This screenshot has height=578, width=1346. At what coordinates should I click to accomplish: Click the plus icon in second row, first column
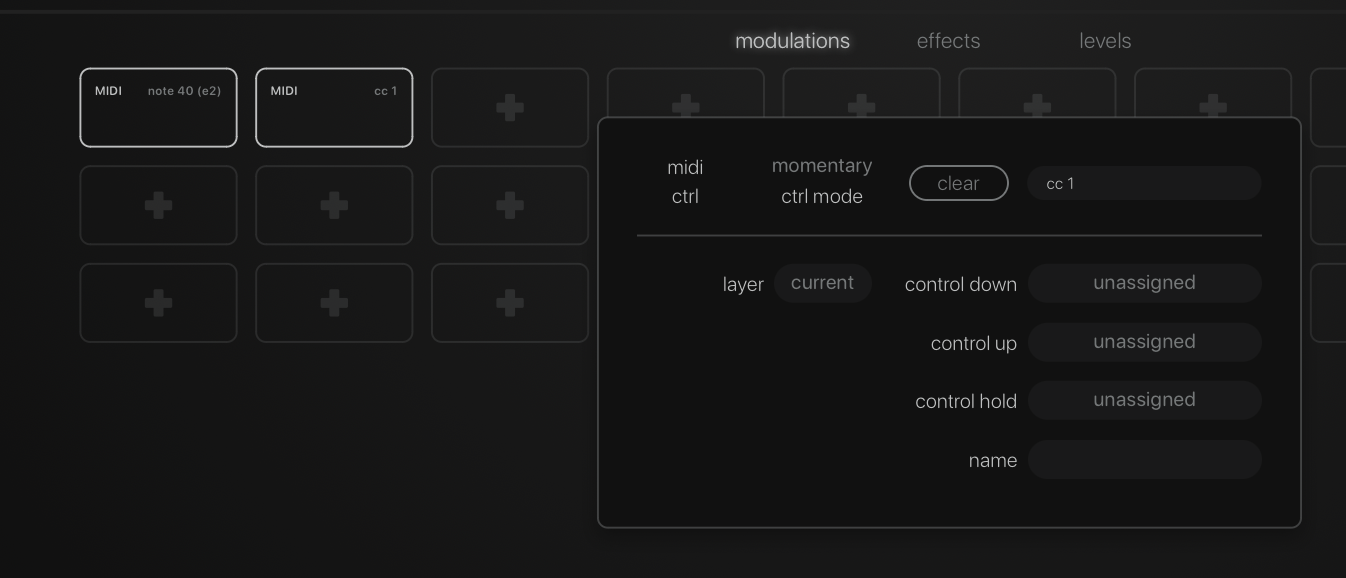[x=158, y=206]
